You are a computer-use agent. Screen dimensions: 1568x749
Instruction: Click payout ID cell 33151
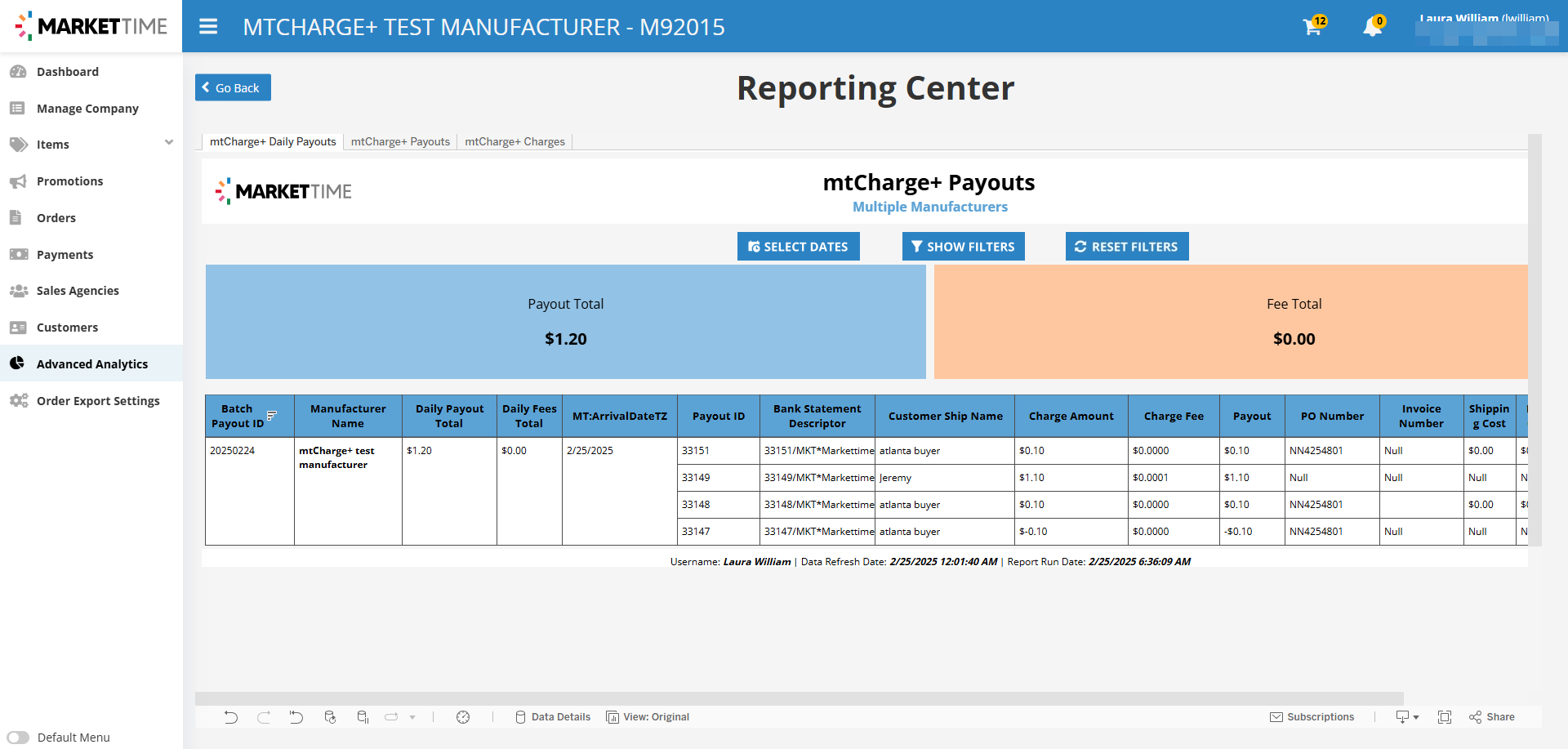coord(719,451)
